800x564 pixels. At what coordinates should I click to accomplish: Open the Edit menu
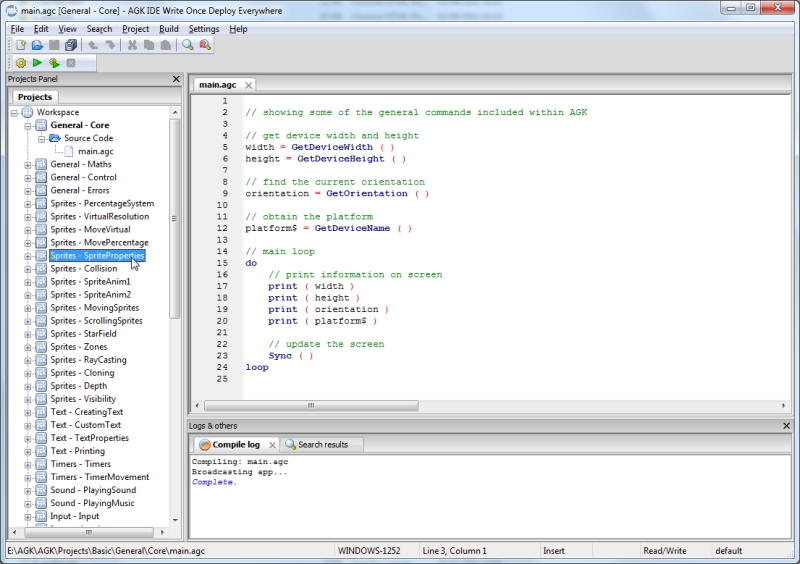[x=41, y=29]
